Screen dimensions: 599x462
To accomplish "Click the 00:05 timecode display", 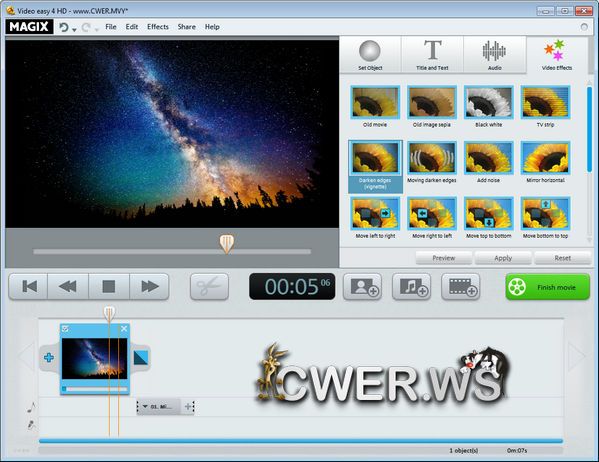I will pos(292,287).
